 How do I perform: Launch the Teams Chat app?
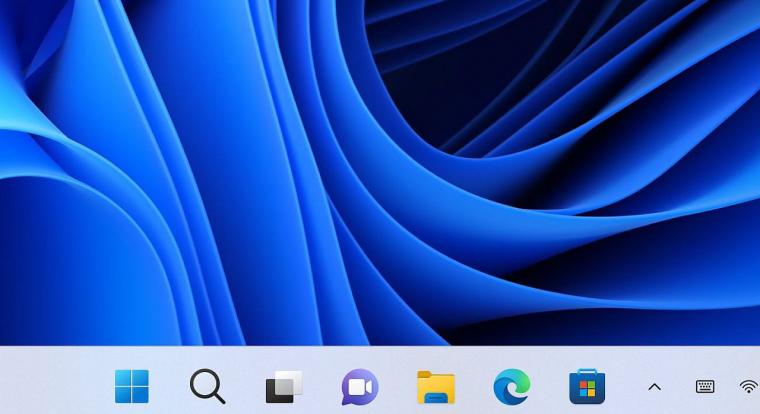pos(360,386)
